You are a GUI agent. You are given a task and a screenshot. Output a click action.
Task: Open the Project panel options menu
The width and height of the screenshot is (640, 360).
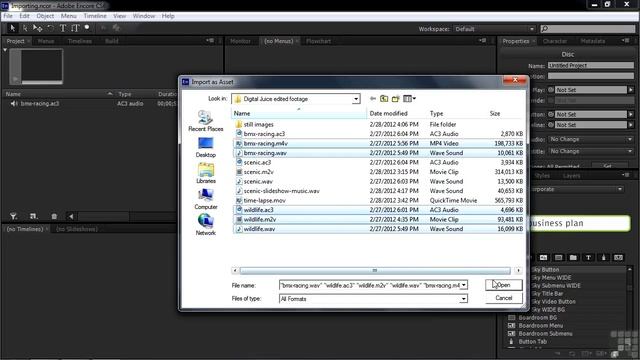tap(210, 41)
